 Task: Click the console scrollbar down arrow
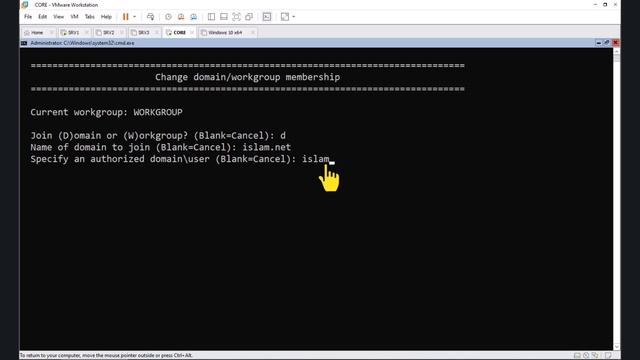(616, 347)
